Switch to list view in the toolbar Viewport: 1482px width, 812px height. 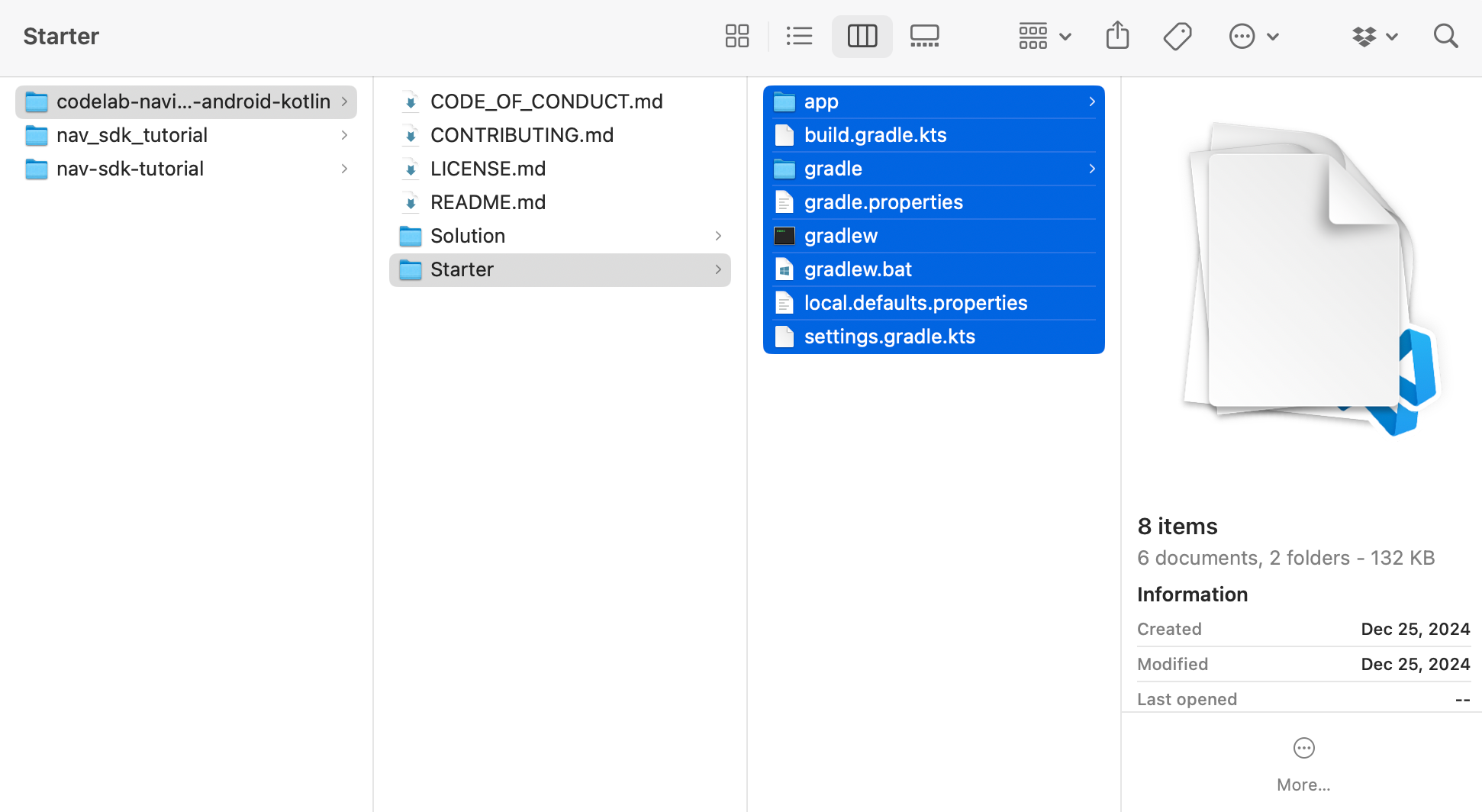(799, 35)
